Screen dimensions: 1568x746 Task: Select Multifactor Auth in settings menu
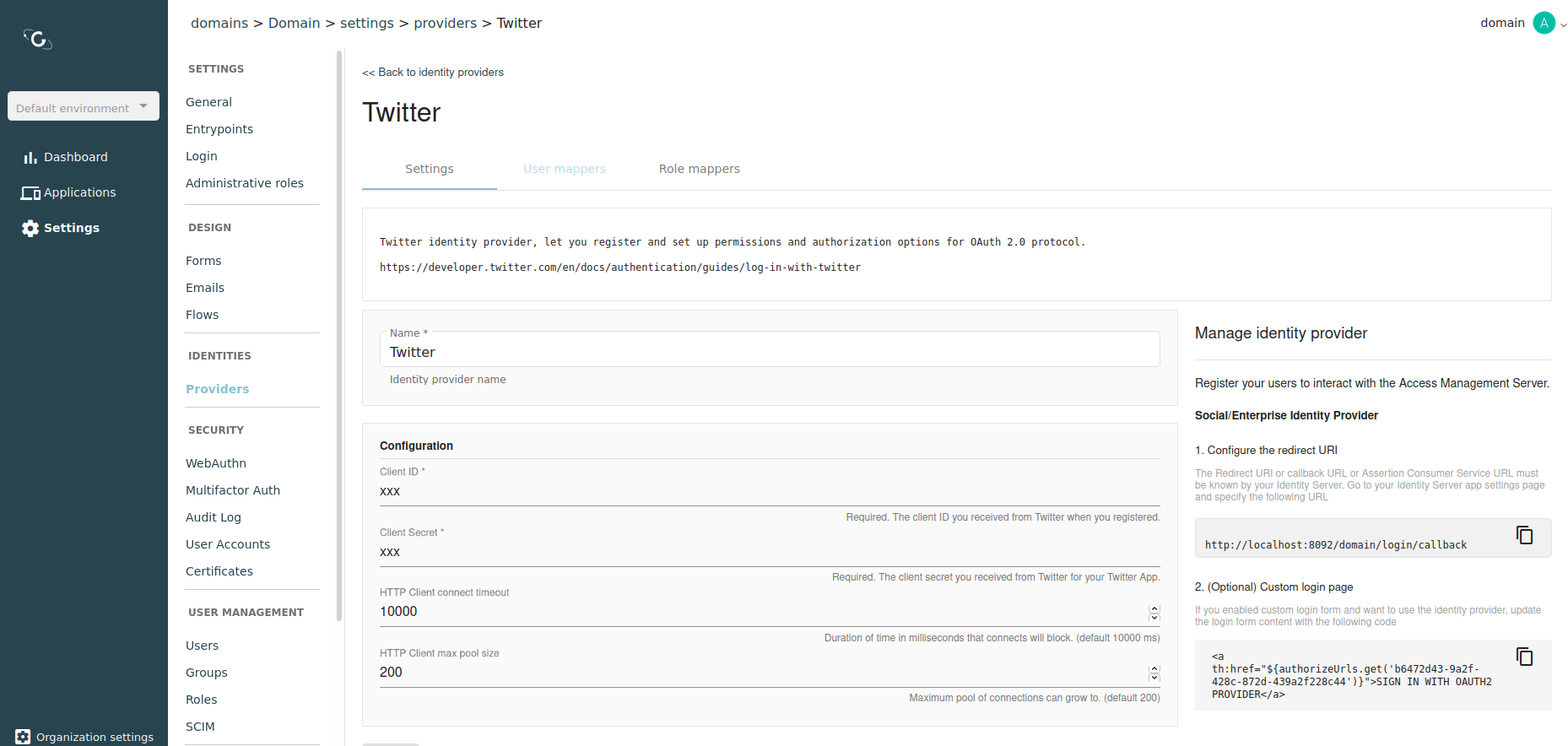coord(233,490)
